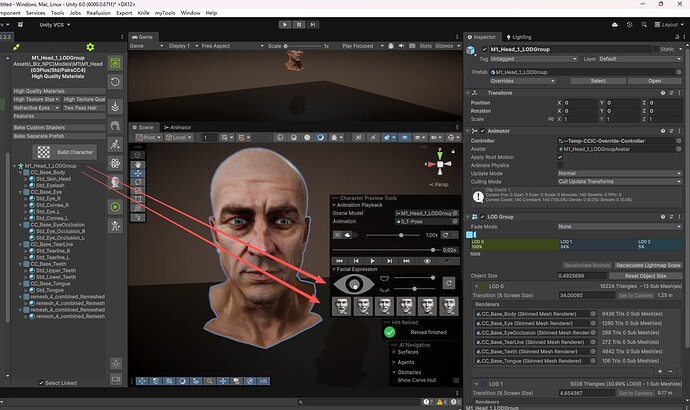Open the Update Mode Normal dropdown

coord(620,173)
